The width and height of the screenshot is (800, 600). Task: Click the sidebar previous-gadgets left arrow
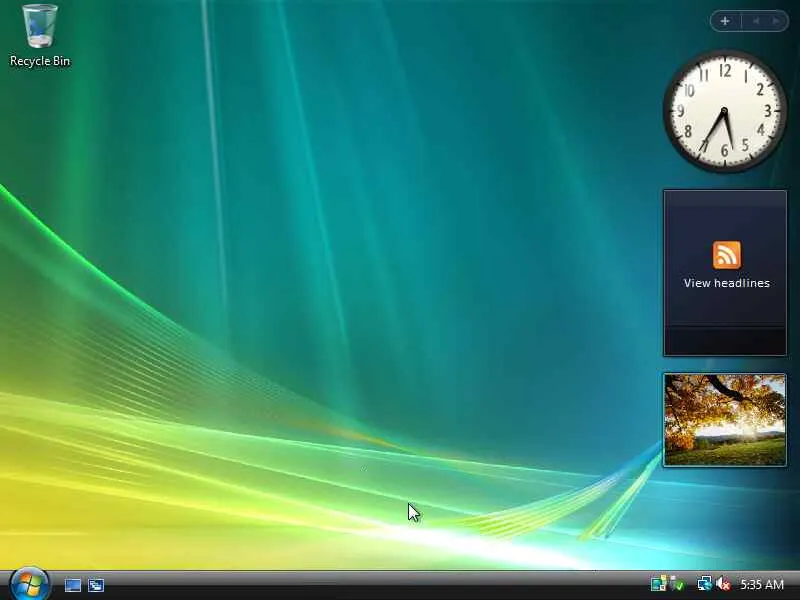pos(756,21)
